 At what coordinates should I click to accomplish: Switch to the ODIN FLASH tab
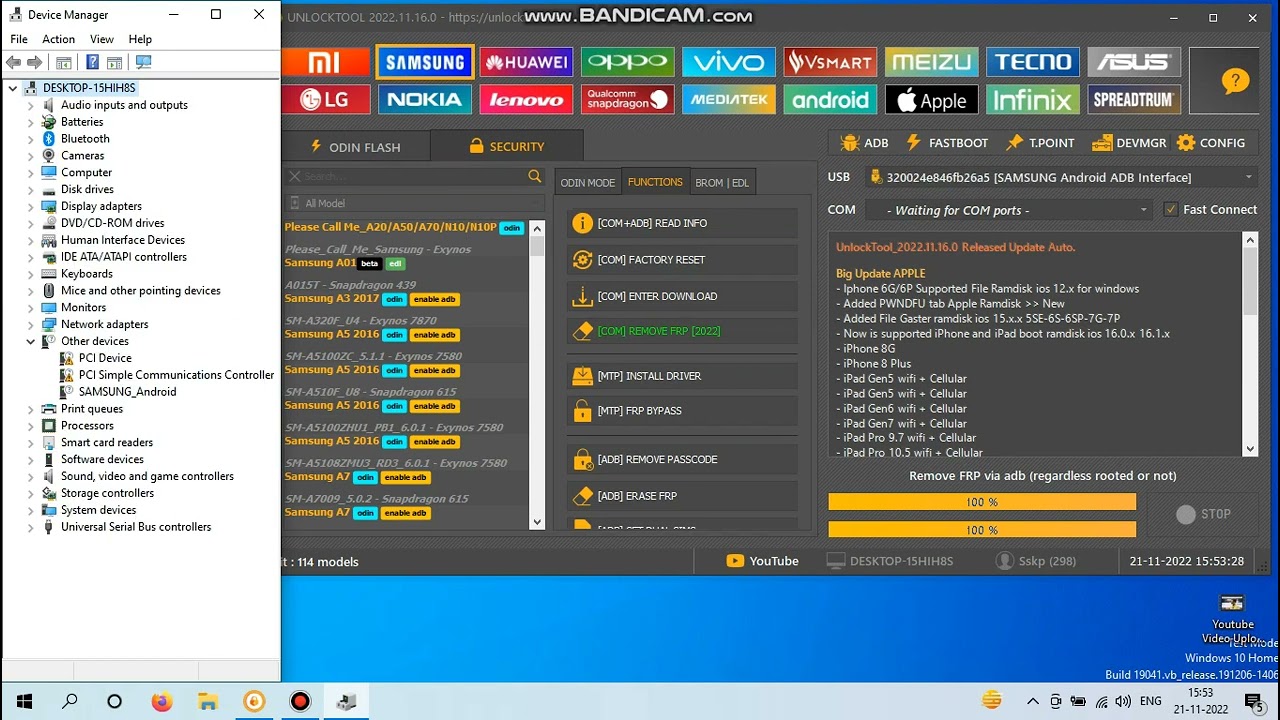(356, 147)
